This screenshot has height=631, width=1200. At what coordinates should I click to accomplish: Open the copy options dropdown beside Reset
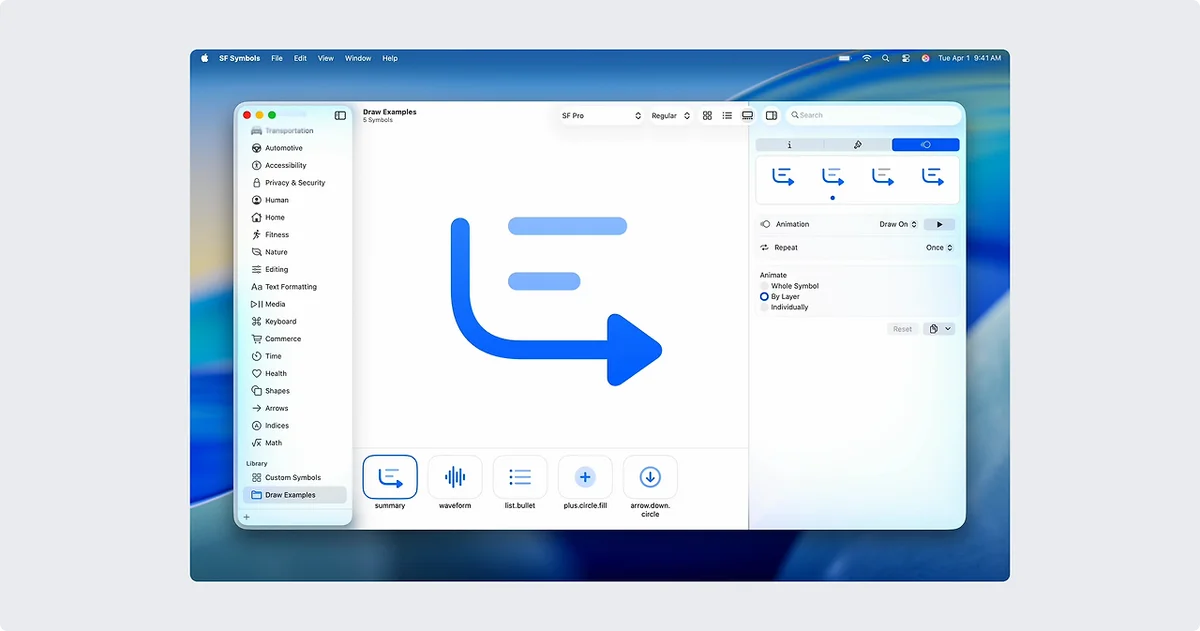[x=939, y=329]
